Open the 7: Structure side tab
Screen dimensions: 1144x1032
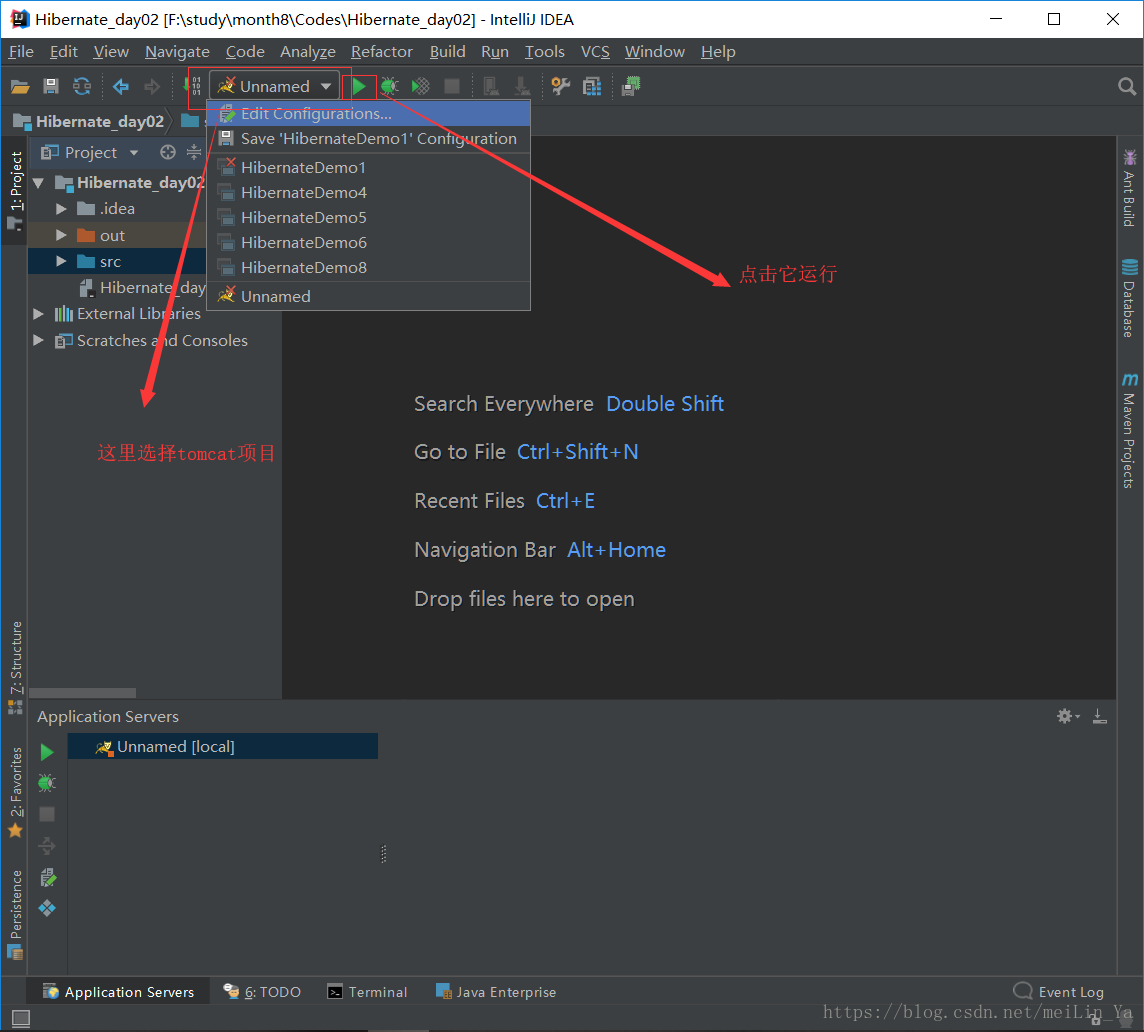coord(15,668)
